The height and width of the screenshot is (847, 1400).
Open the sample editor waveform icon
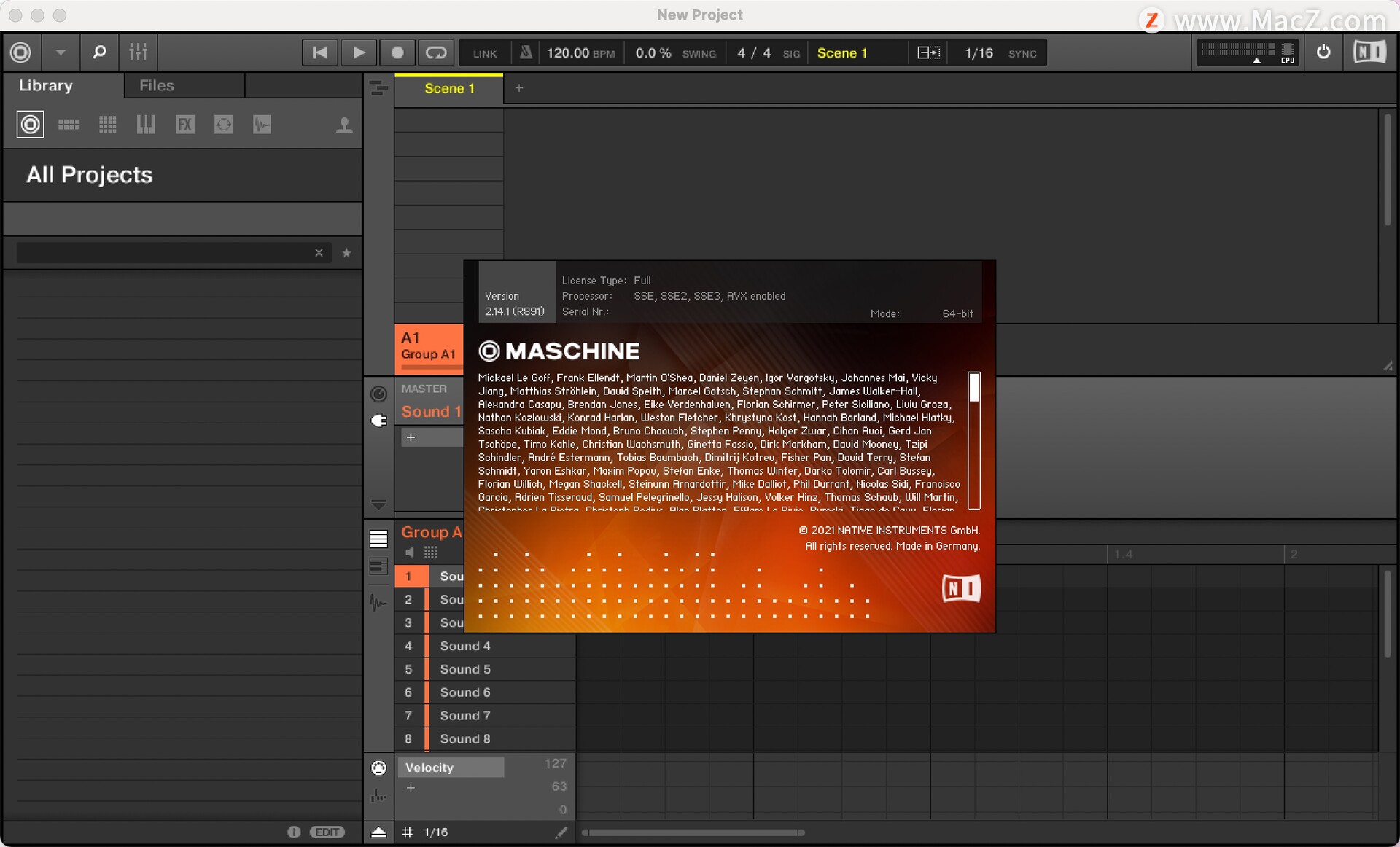(378, 602)
